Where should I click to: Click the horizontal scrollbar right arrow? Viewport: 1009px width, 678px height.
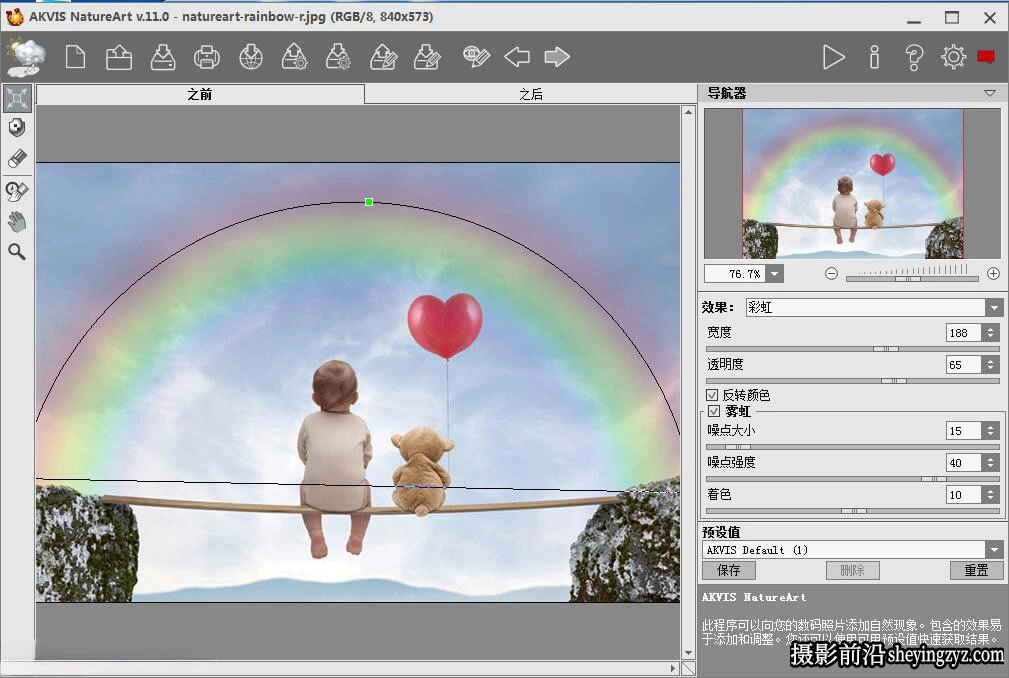pos(673,668)
